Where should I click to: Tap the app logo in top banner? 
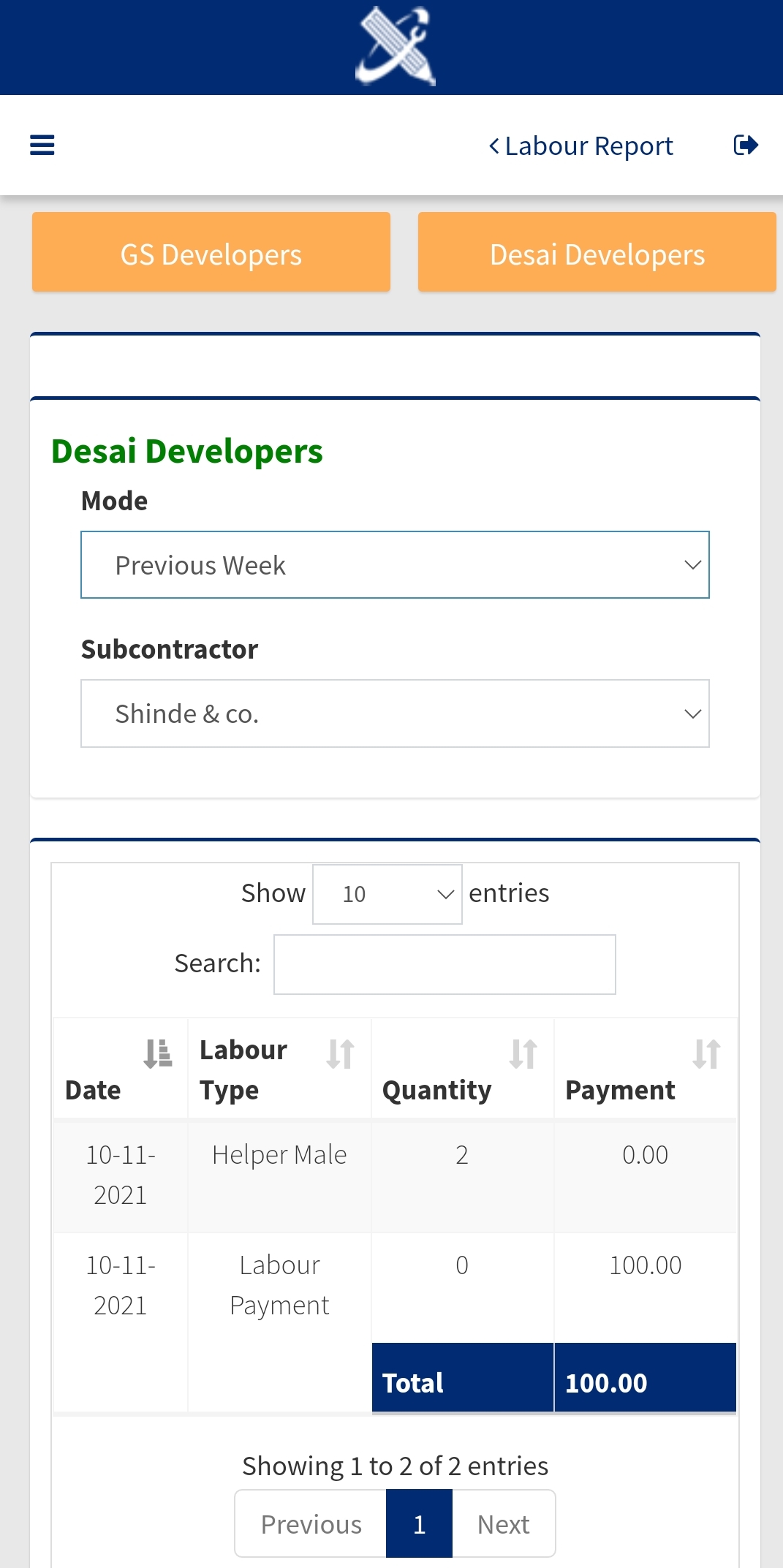tap(396, 47)
